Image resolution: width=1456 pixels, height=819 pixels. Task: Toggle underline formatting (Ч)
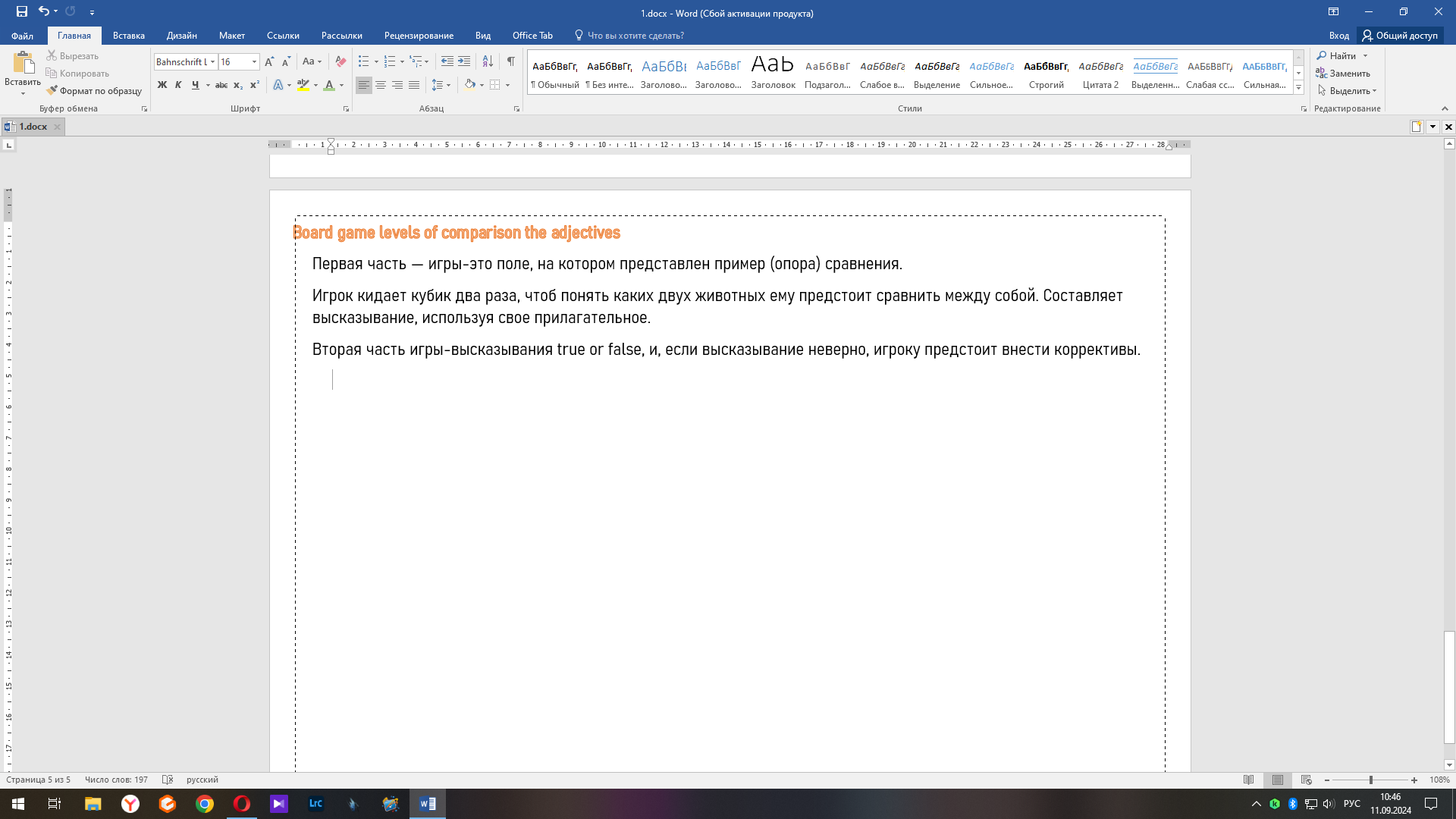(x=196, y=85)
